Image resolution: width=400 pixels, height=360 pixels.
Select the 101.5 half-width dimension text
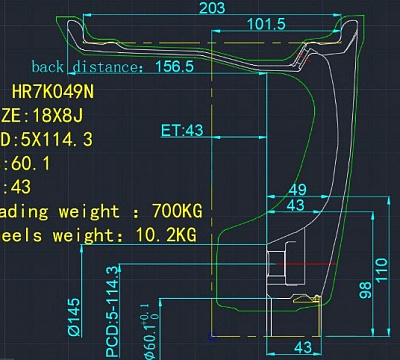pyautogui.click(x=266, y=24)
